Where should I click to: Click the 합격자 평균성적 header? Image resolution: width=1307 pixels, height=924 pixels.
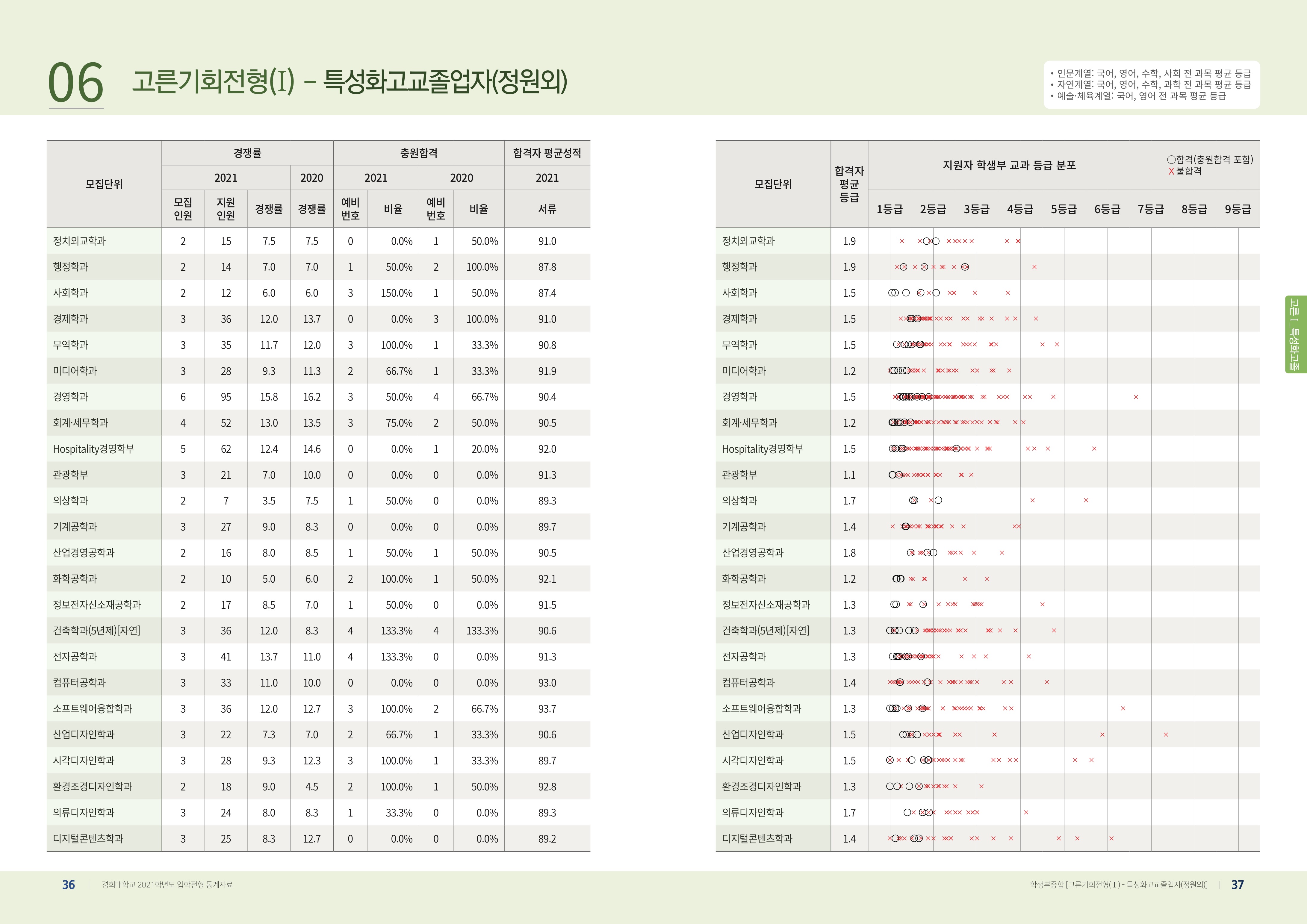pyautogui.click(x=547, y=153)
